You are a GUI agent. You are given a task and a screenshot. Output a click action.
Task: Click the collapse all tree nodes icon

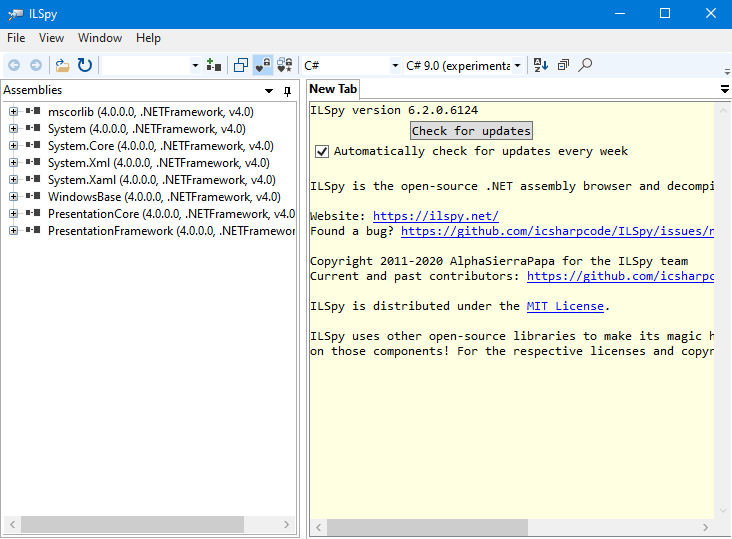[x=563, y=65]
